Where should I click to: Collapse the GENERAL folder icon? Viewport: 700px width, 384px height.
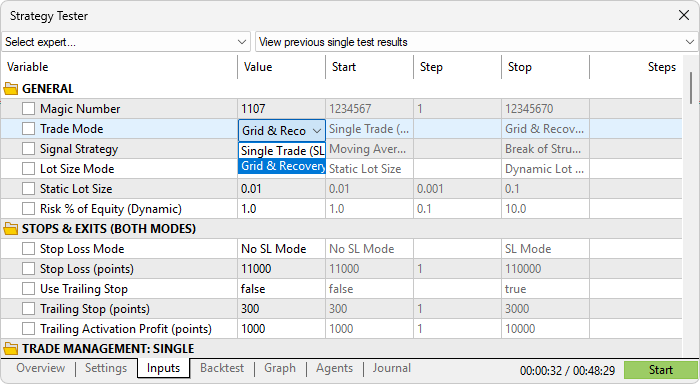pos(11,89)
